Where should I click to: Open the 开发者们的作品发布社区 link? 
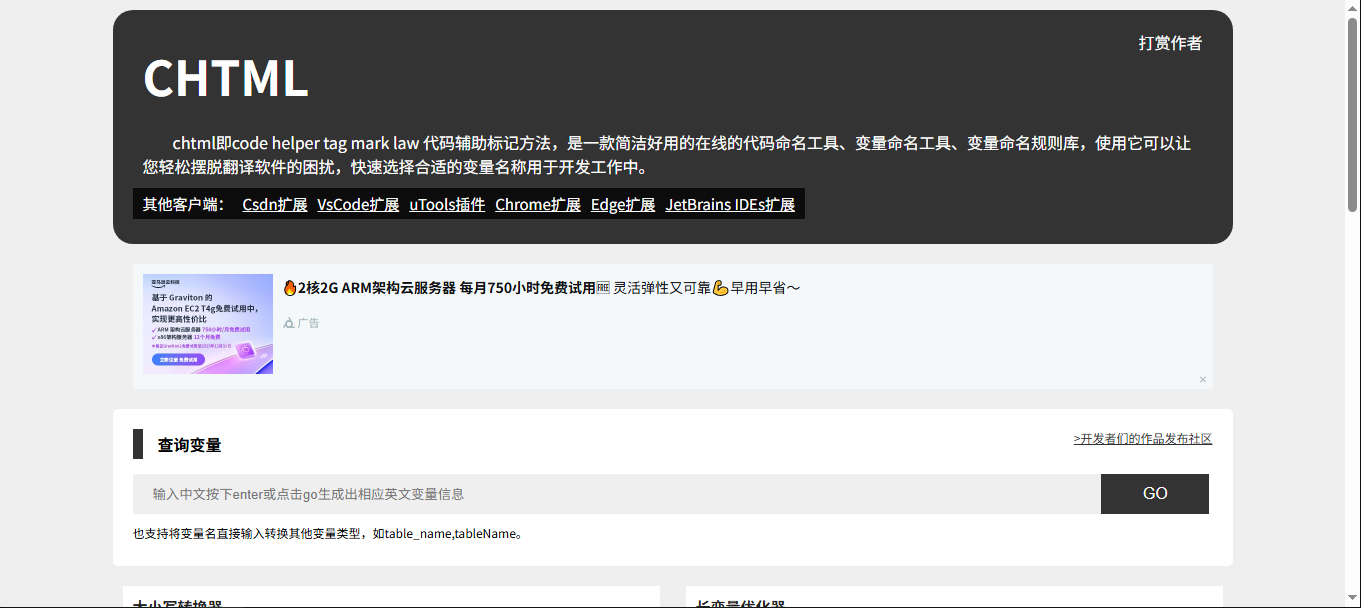[1143, 439]
